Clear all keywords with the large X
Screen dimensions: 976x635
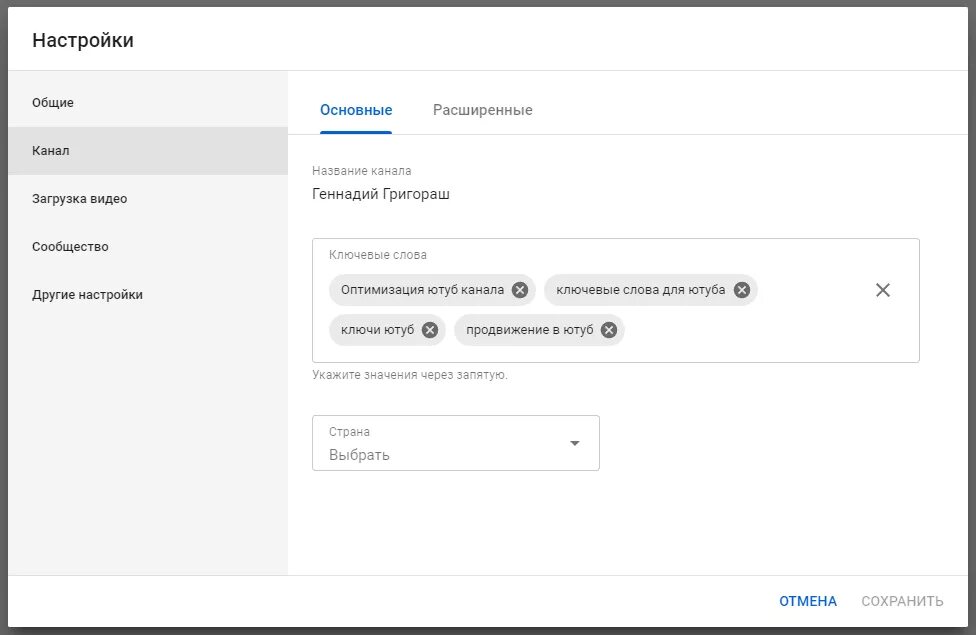coord(883,290)
